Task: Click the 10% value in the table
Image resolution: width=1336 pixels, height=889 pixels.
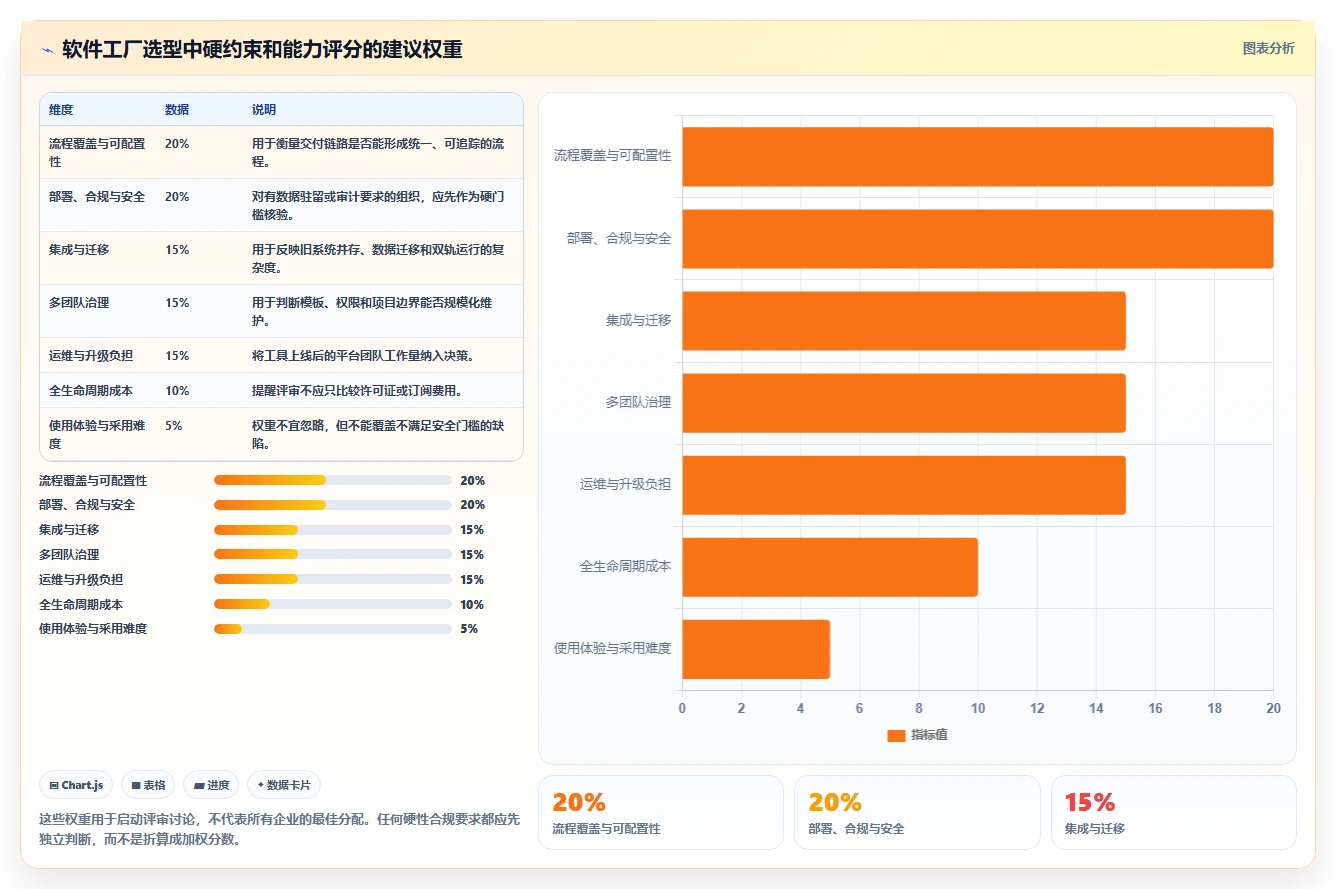Action: (x=177, y=390)
